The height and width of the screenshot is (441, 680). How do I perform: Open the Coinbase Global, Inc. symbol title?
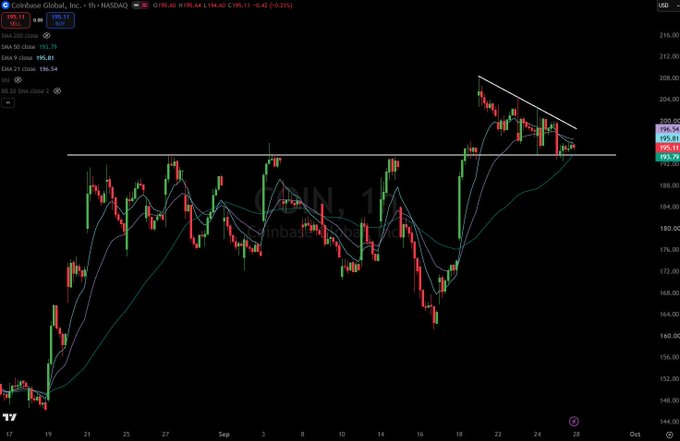(46, 5)
